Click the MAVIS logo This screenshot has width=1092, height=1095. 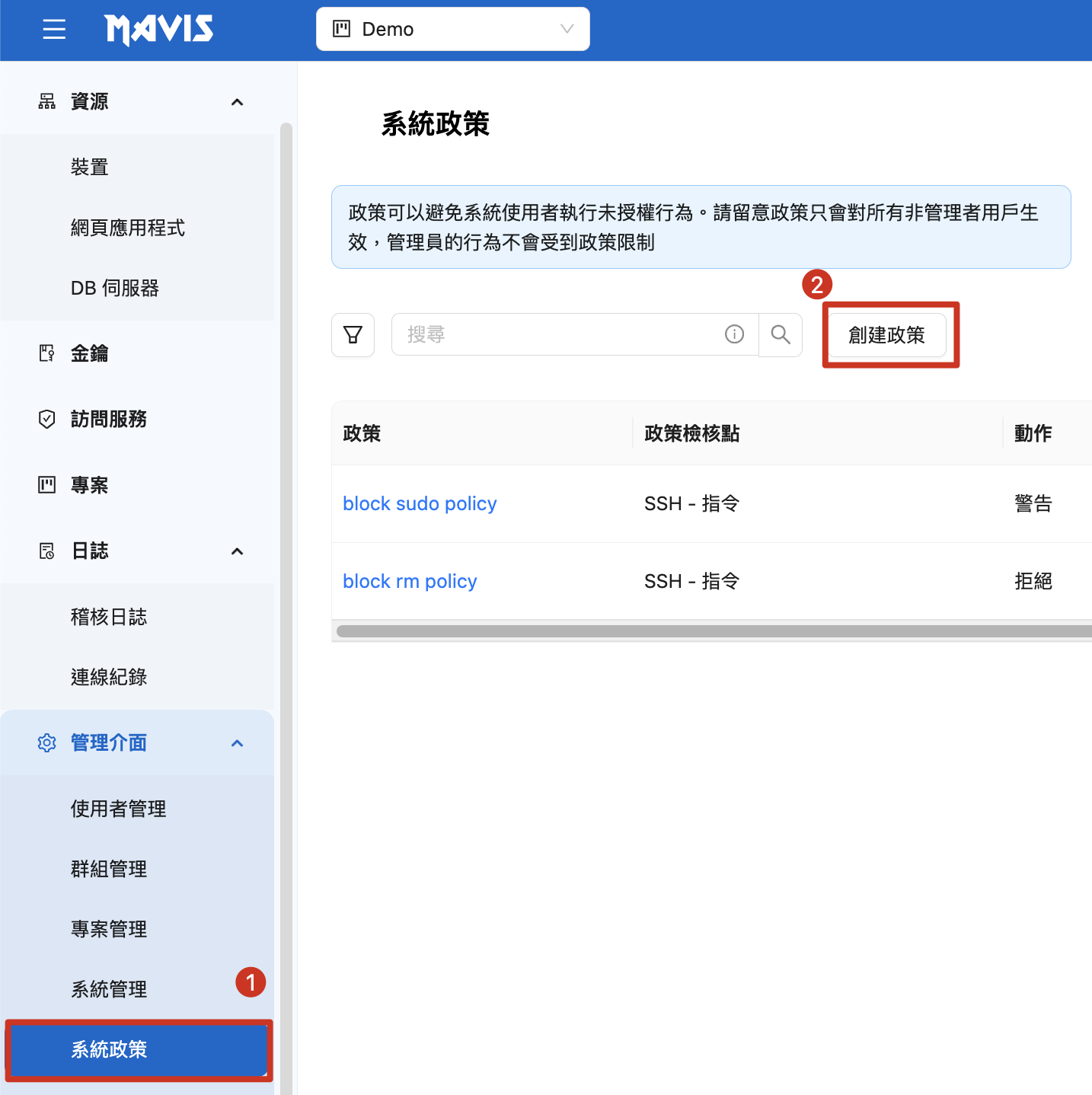pos(158,30)
